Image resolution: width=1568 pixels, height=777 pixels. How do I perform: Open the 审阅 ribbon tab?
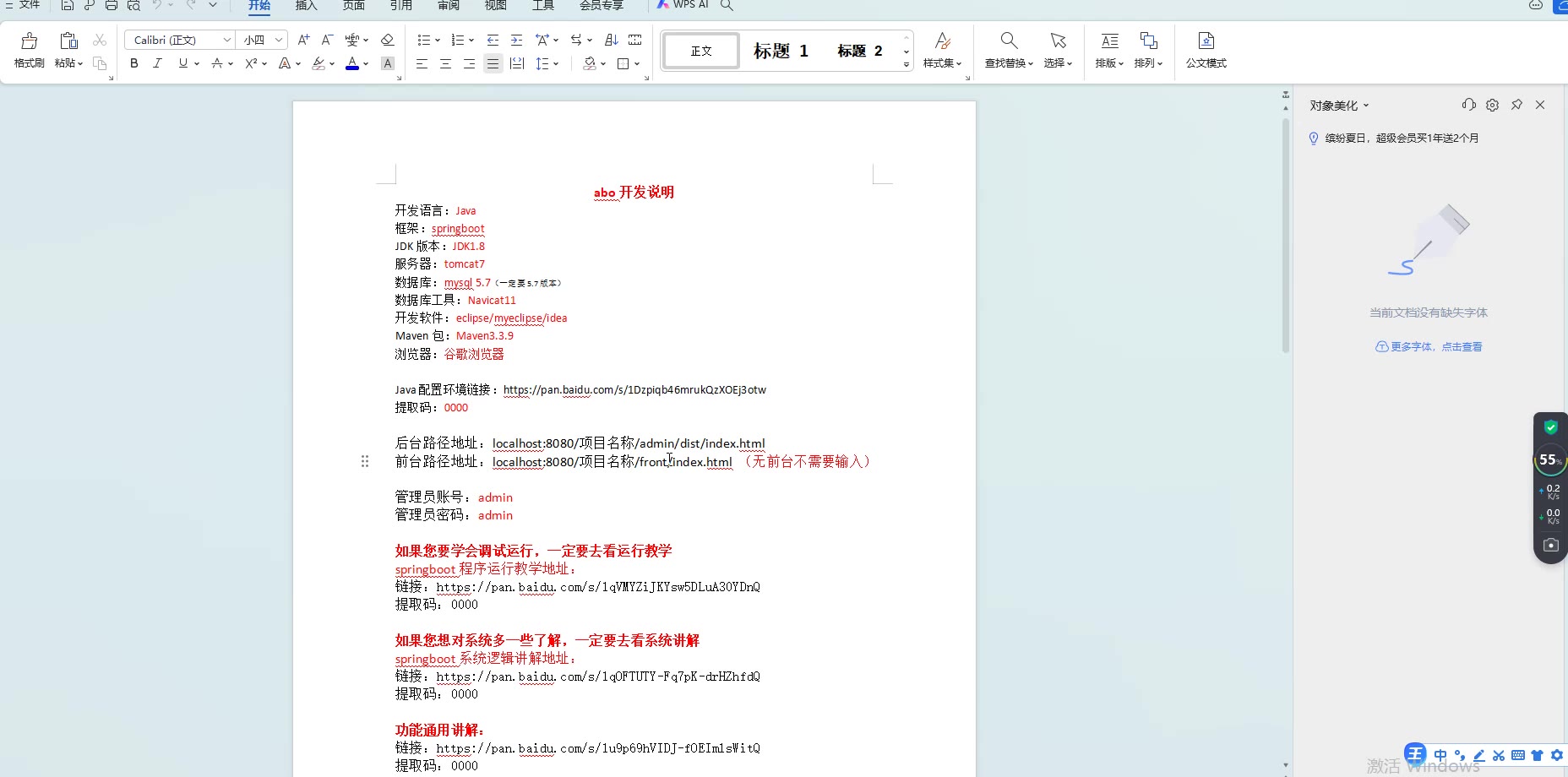[449, 6]
